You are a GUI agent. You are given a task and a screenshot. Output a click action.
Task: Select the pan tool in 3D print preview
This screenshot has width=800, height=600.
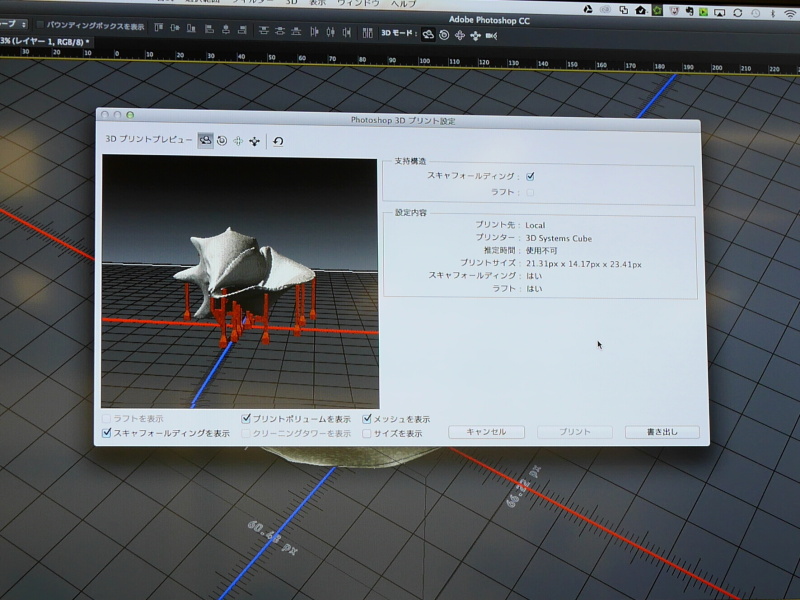238,141
